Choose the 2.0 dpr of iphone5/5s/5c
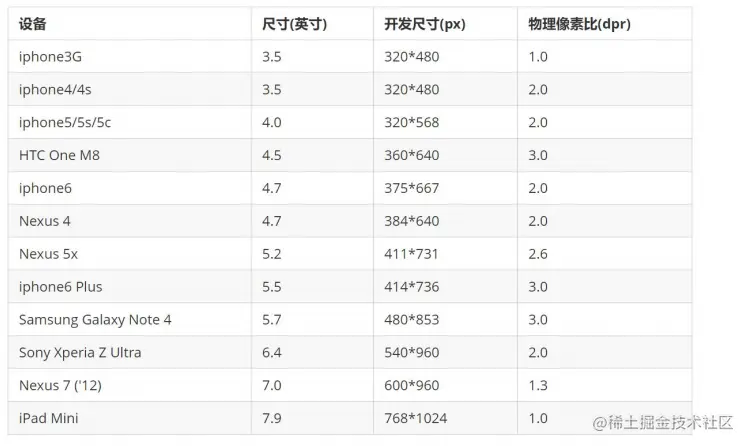The image size is (748, 446). (538, 123)
